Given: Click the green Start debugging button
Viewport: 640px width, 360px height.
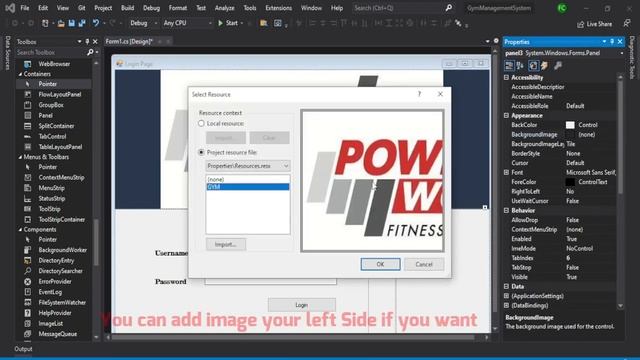Looking at the screenshot, I should [x=228, y=23].
